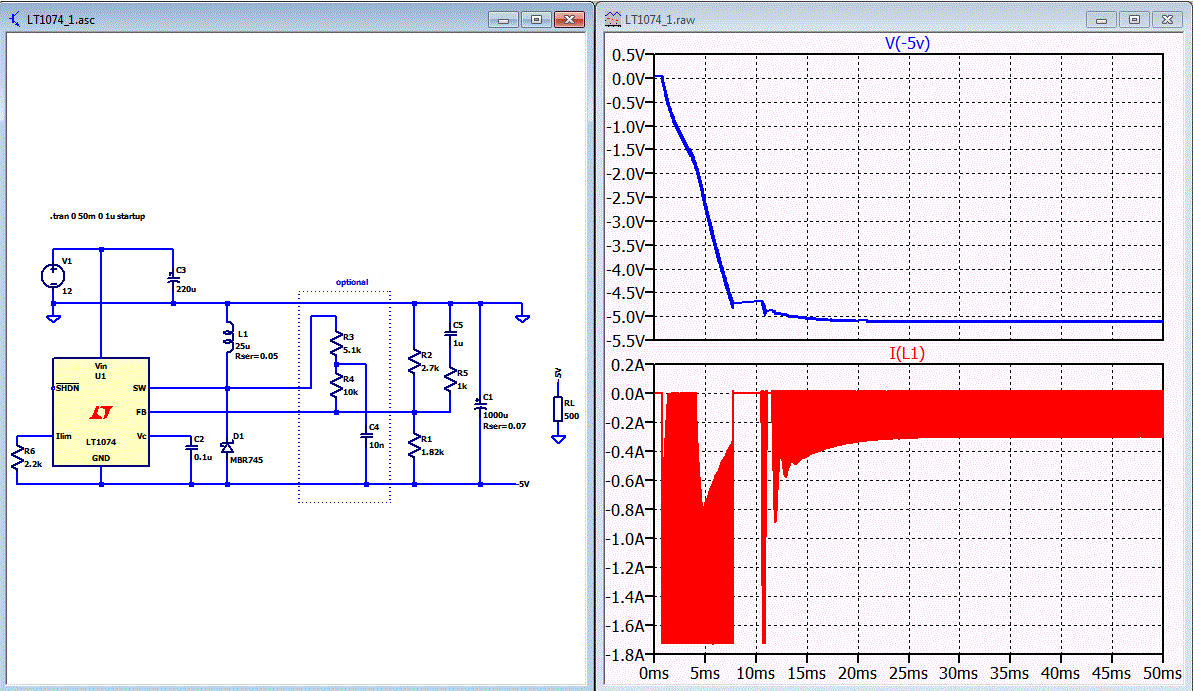Image resolution: width=1193 pixels, height=691 pixels.
Task: Close the LT1074_1.asc schematic window
Action: point(569,19)
